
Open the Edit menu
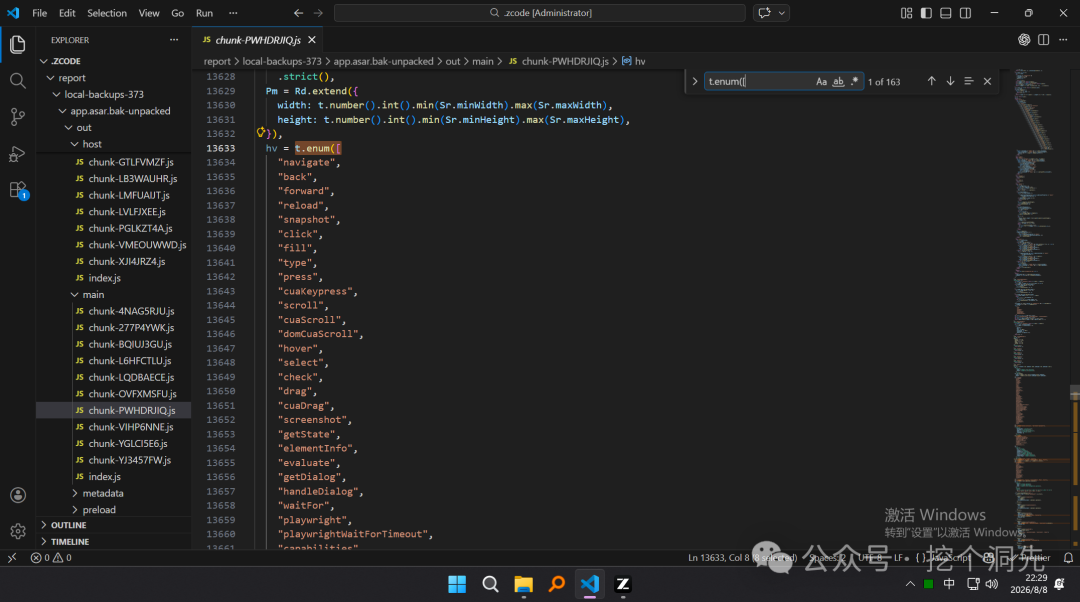[67, 13]
